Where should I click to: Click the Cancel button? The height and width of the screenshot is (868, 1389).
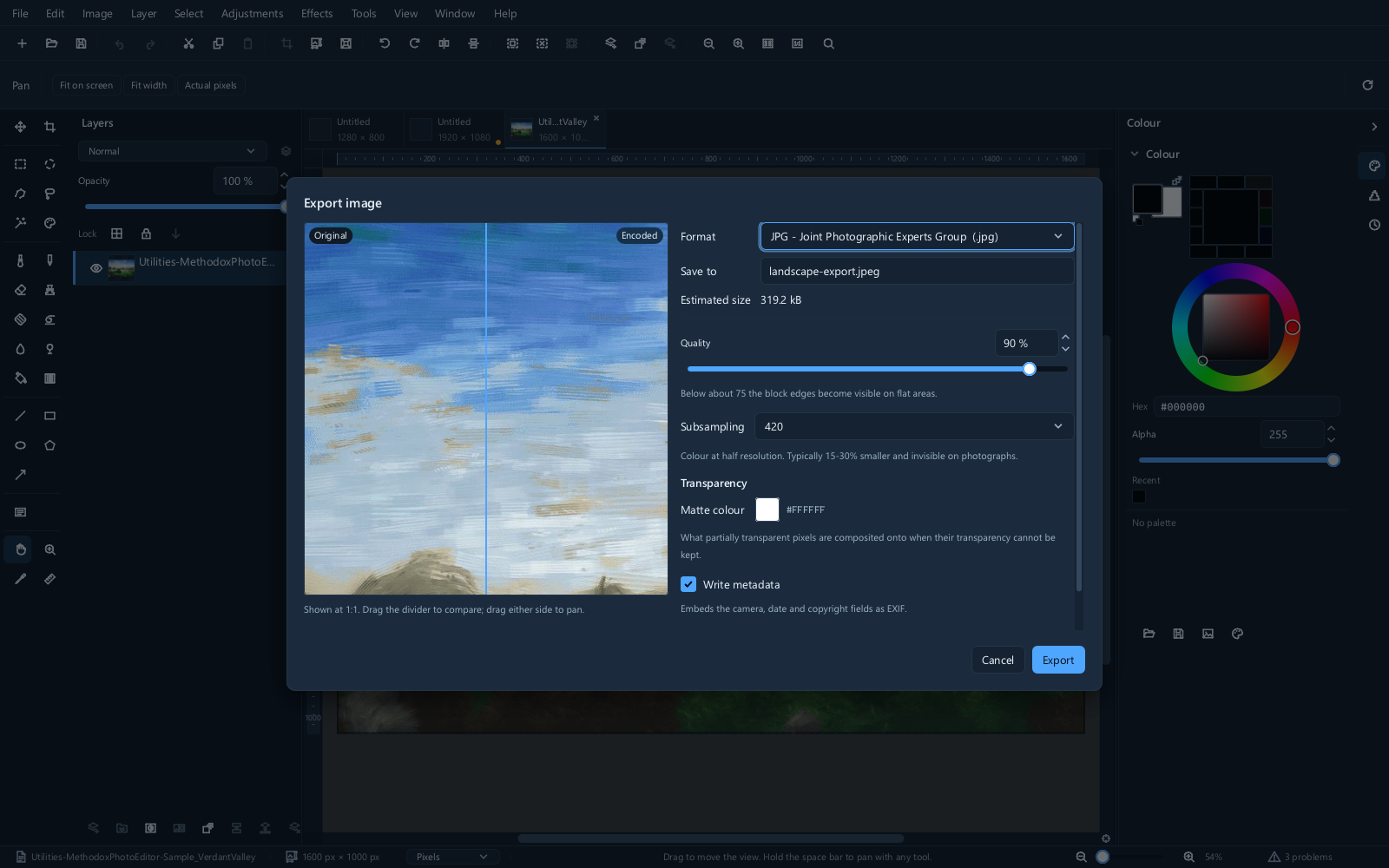coord(997,660)
